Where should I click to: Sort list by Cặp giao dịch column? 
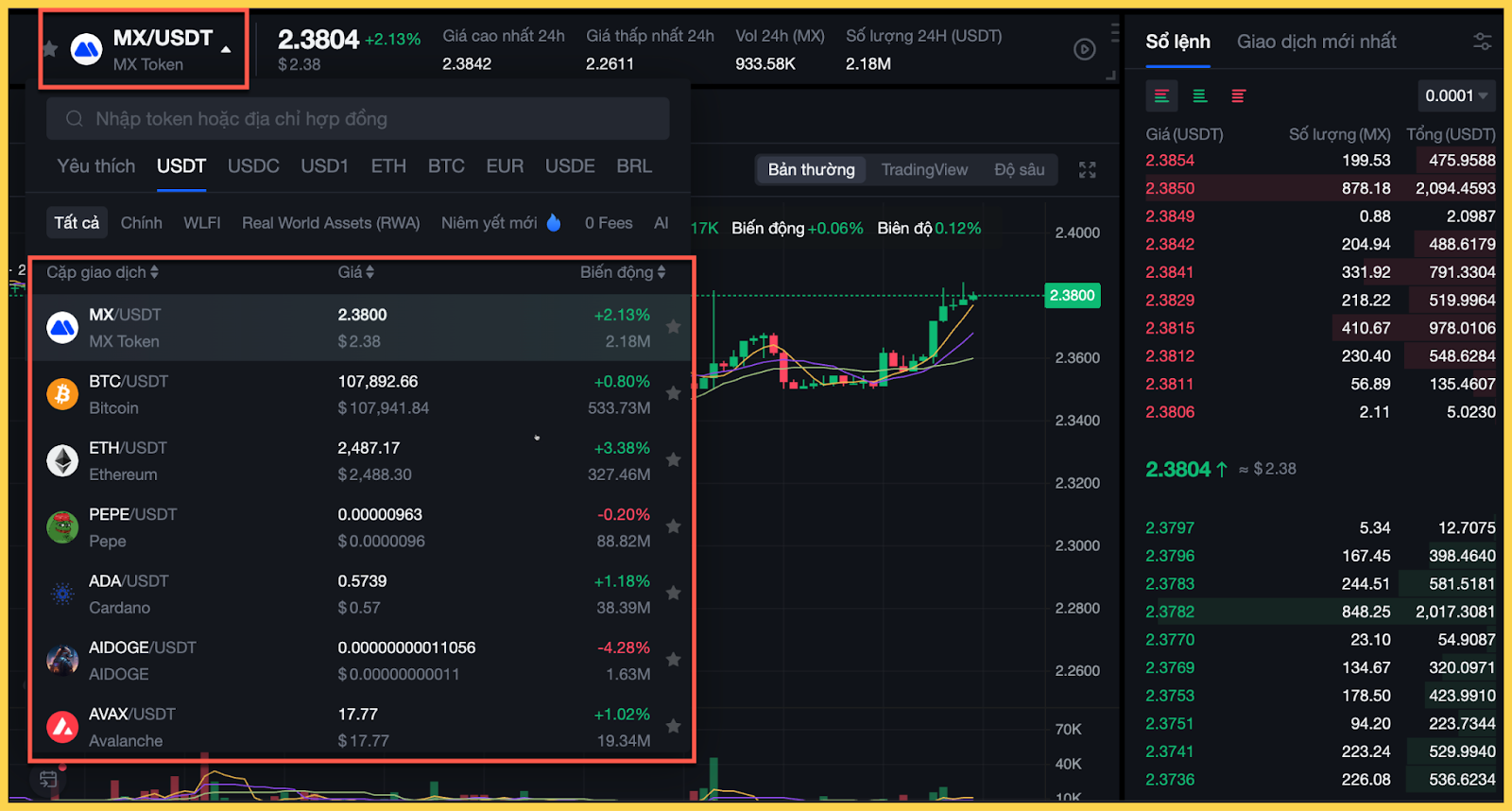tap(103, 272)
